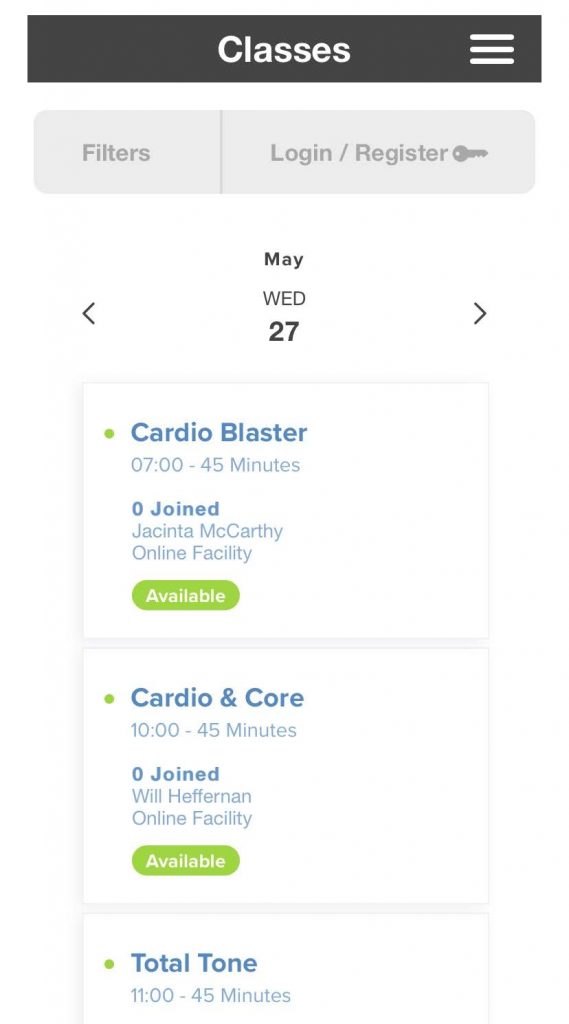
Task: Click Available badge on Cardio & Core
Action: point(186,861)
